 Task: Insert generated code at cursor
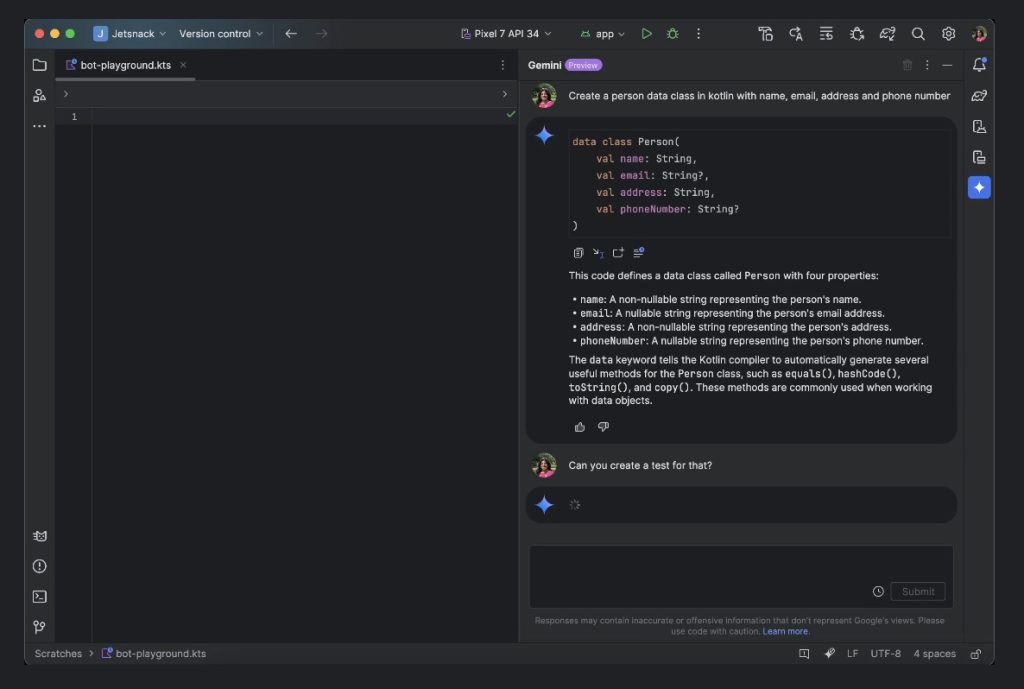click(598, 252)
